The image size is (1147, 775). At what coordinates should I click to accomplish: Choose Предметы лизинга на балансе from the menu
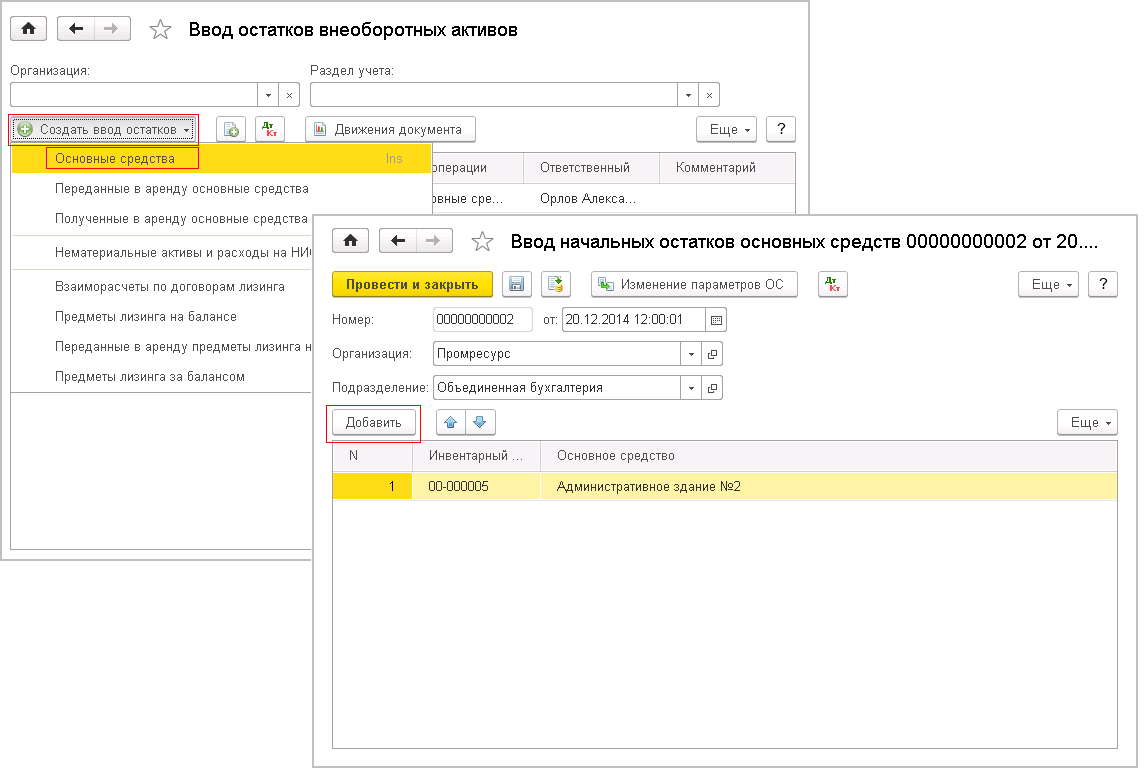coord(146,317)
